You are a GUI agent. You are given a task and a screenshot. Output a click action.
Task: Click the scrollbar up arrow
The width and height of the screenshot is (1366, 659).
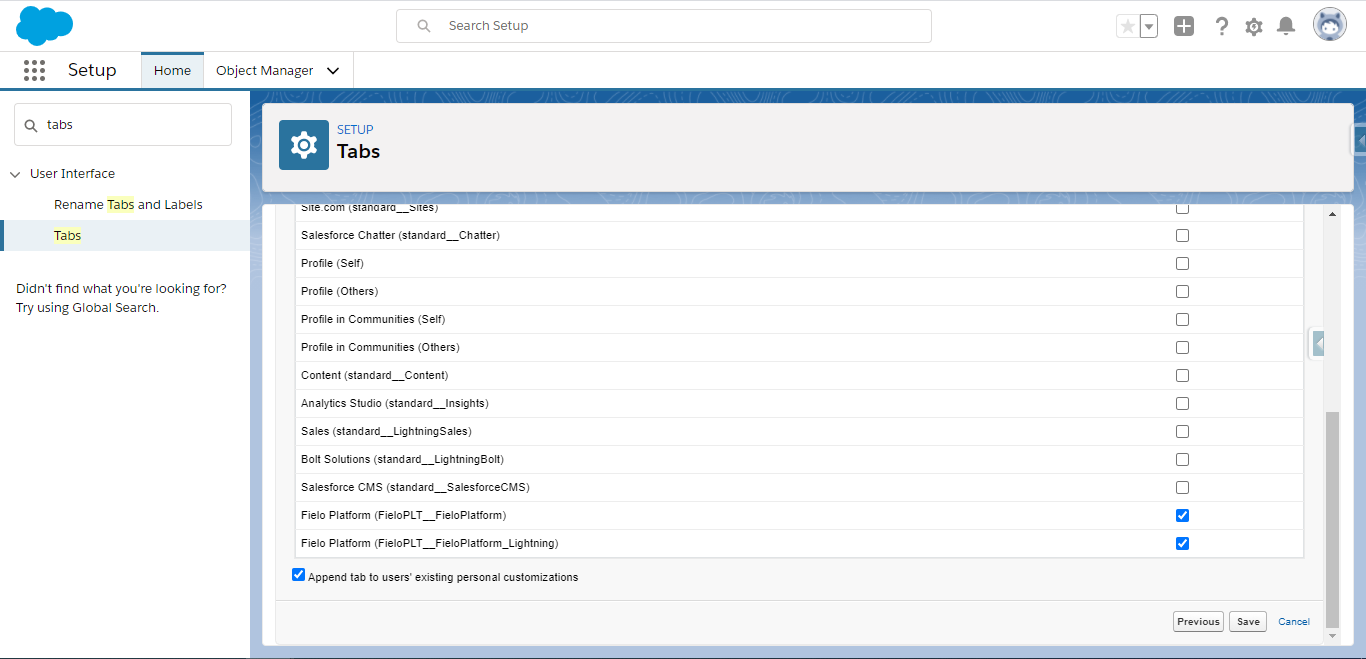pyautogui.click(x=1332, y=215)
